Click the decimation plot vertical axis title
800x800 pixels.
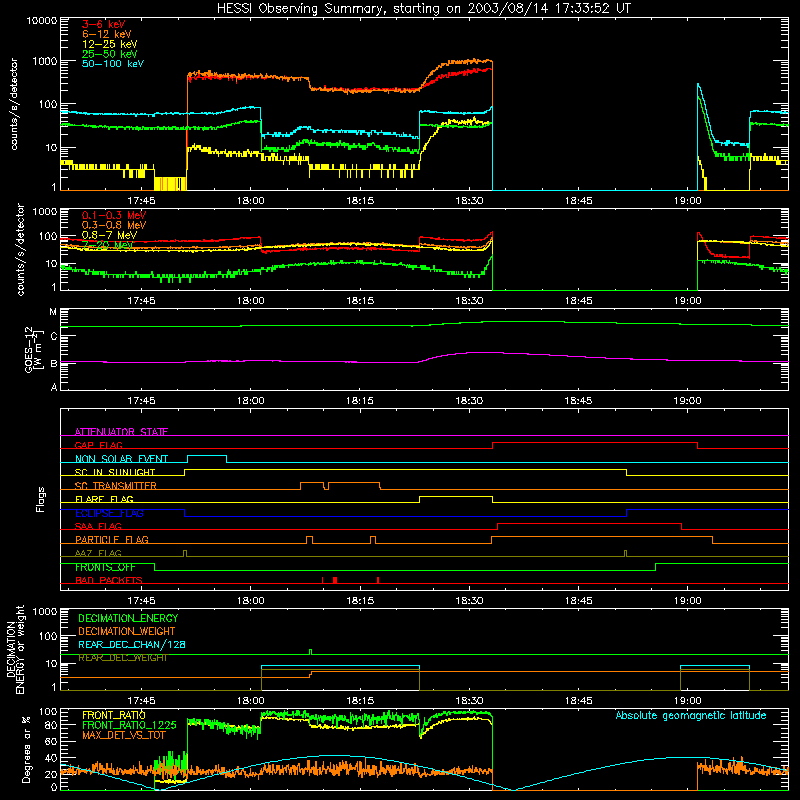click(x=15, y=649)
